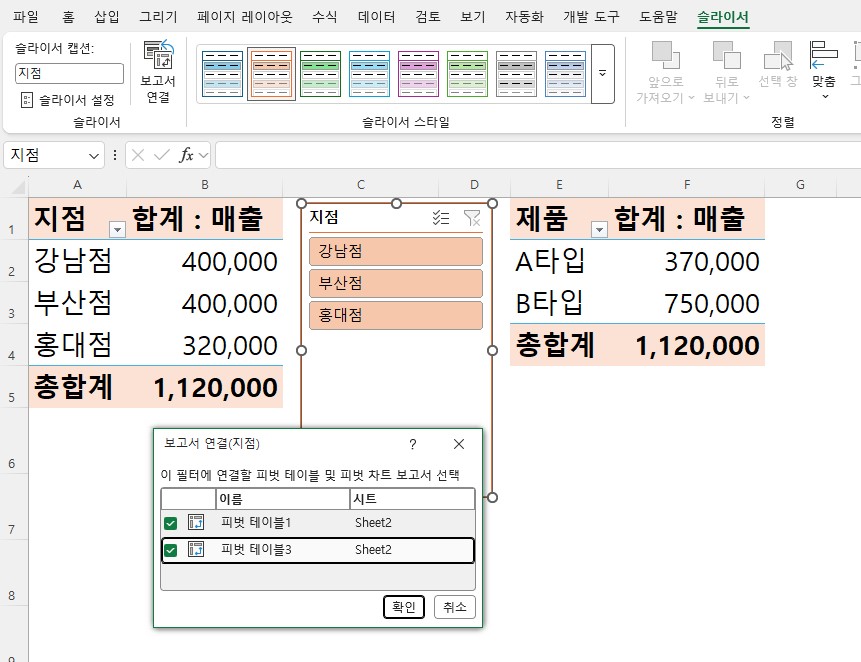Enable multi-select mode on the 지점 slicer
The height and width of the screenshot is (662, 861).
coord(441,218)
